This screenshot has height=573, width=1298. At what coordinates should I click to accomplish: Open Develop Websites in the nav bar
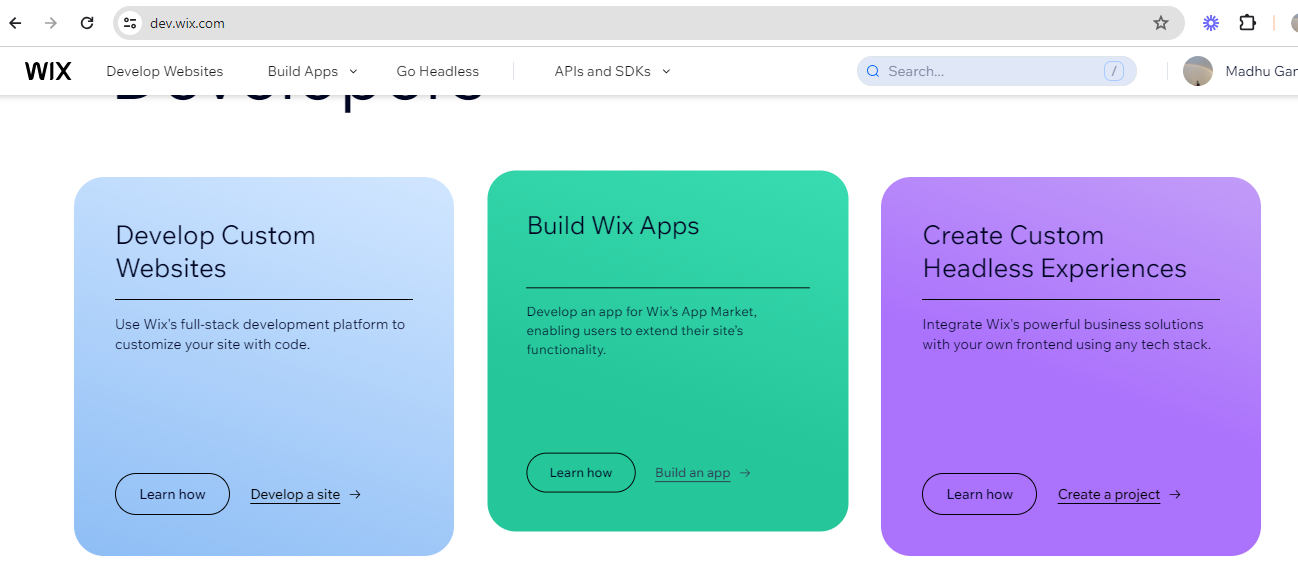pyautogui.click(x=165, y=71)
